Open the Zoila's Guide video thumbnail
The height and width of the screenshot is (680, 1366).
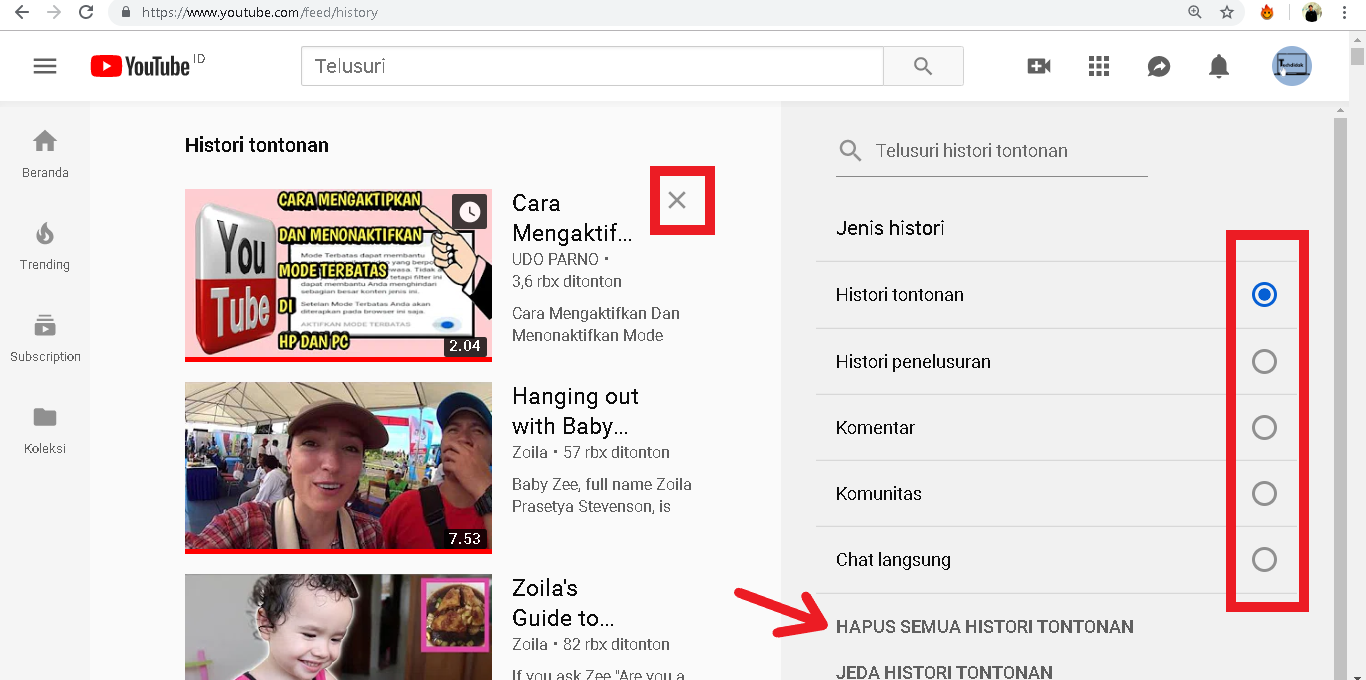338,627
